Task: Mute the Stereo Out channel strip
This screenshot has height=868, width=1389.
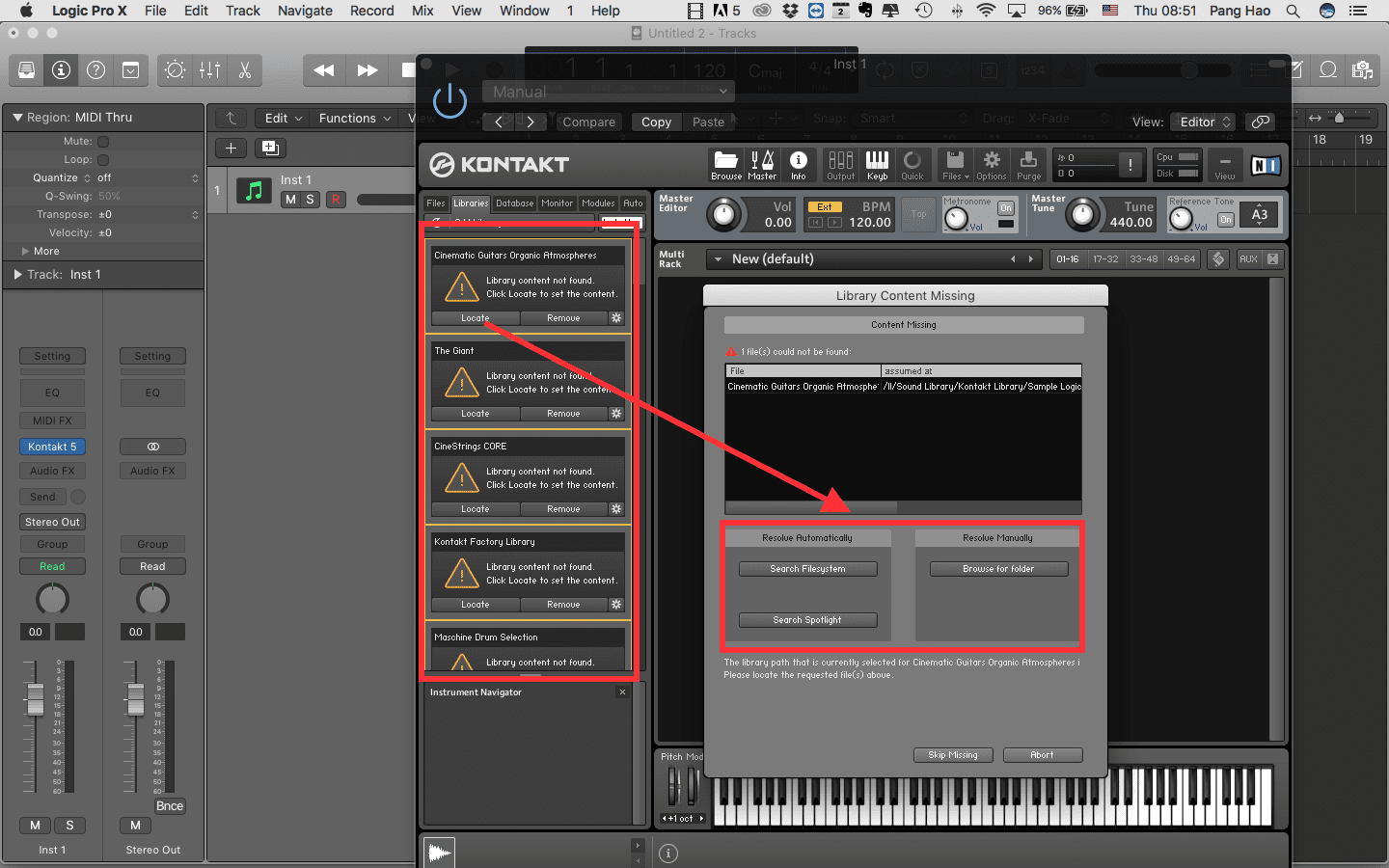Action: (135, 826)
